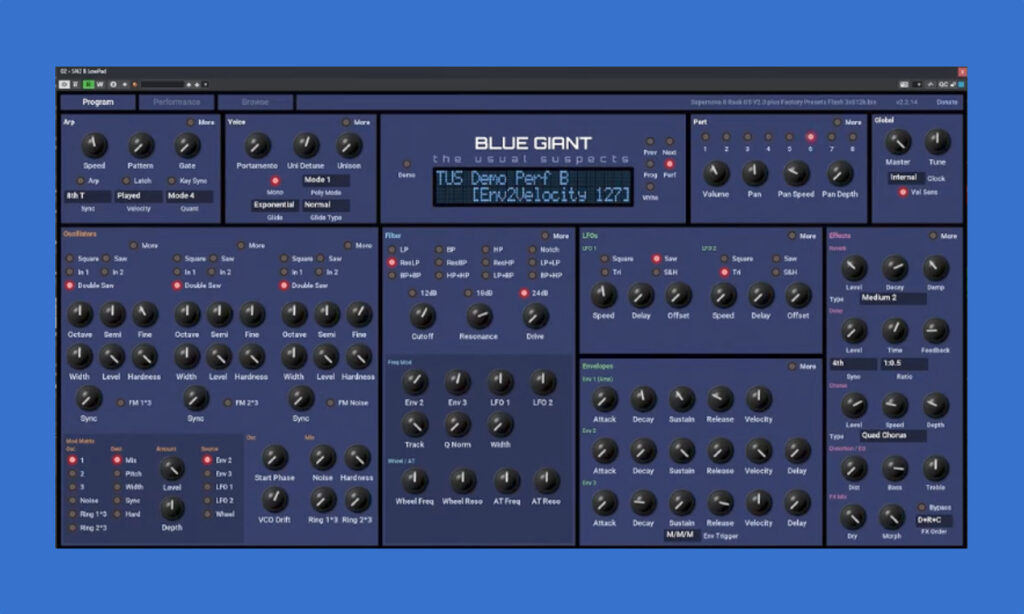Switch to the Performance tab
The height and width of the screenshot is (614, 1024).
tap(176, 103)
